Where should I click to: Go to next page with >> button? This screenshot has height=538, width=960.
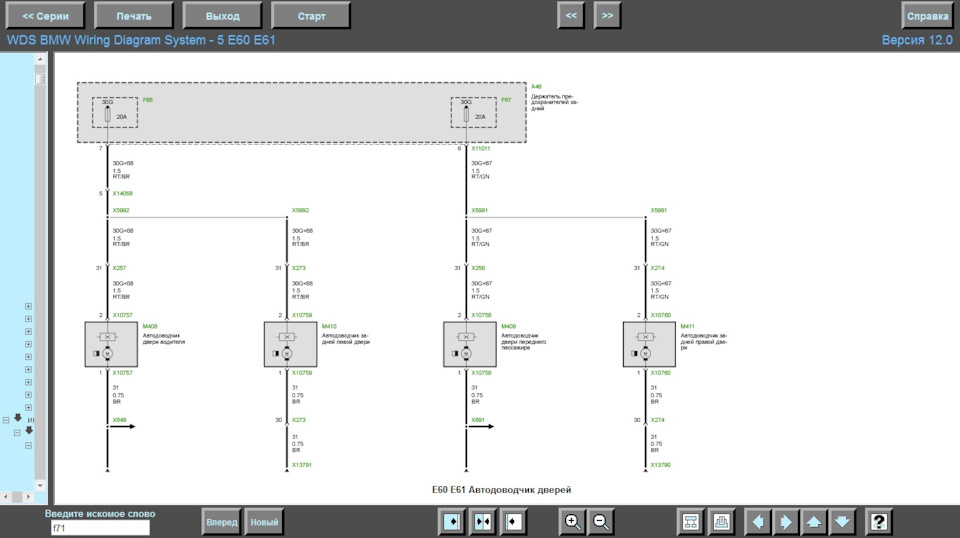[x=607, y=15]
